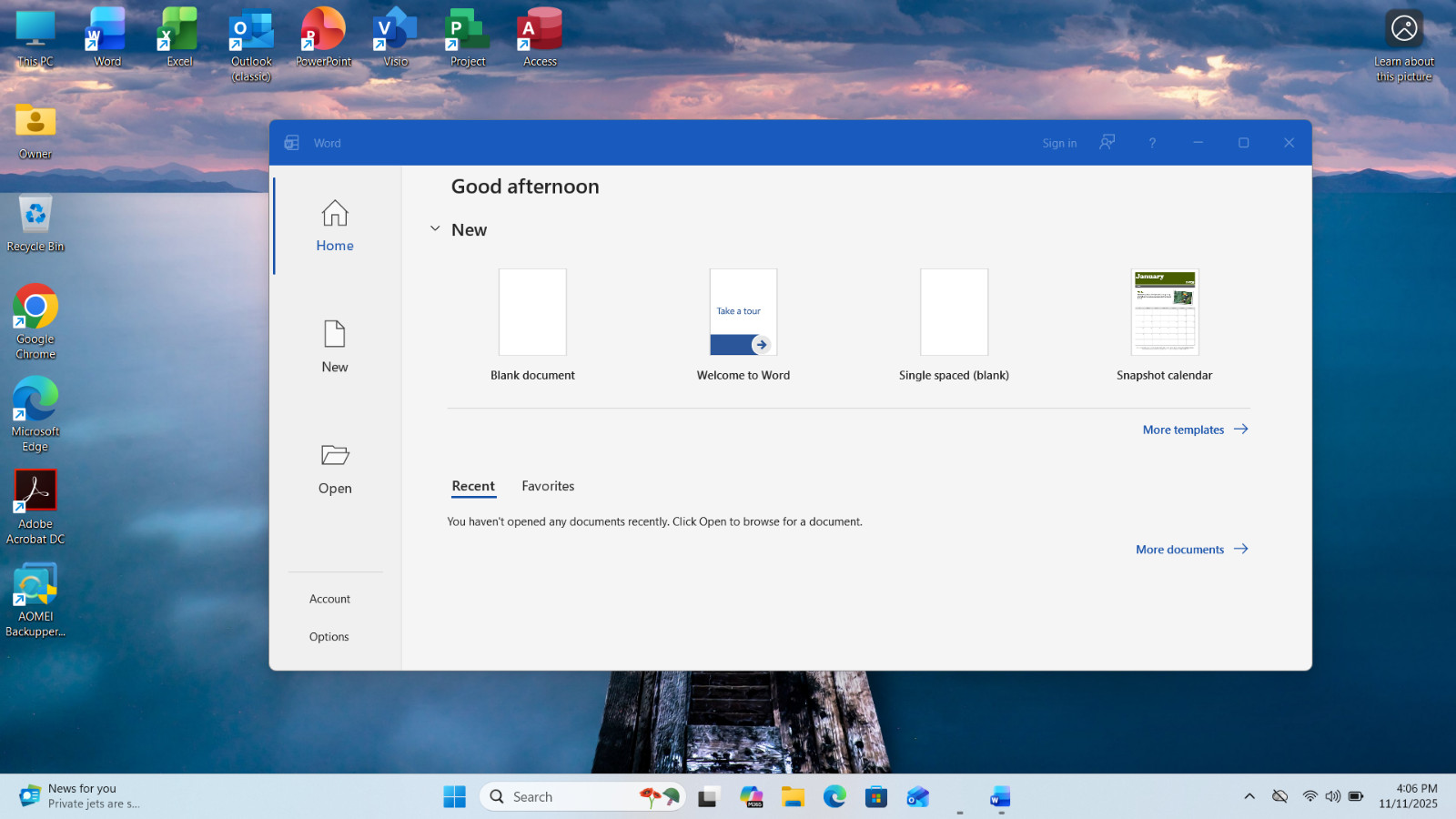Open the Home page in Word sidebar
The image size is (1456, 819).
tap(335, 227)
